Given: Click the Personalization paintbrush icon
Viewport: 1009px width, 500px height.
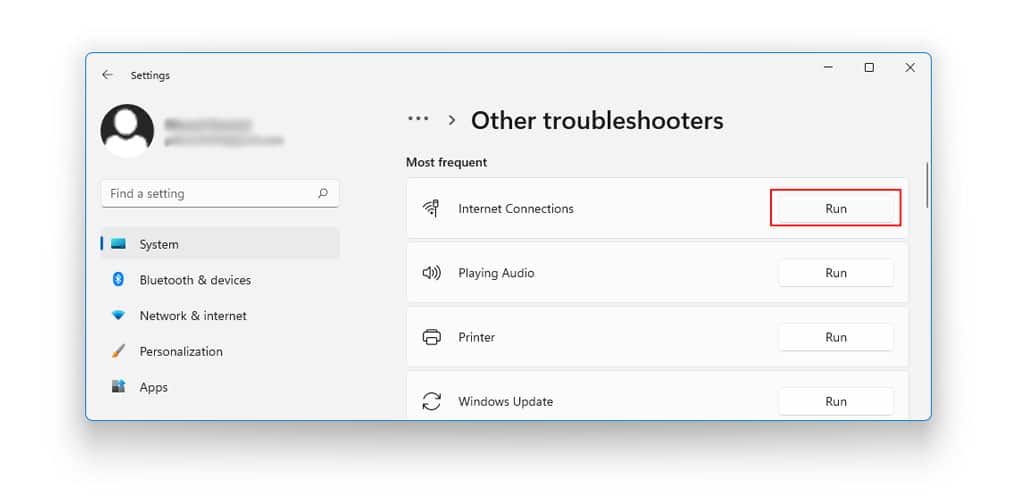Looking at the screenshot, I should coord(118,351).
